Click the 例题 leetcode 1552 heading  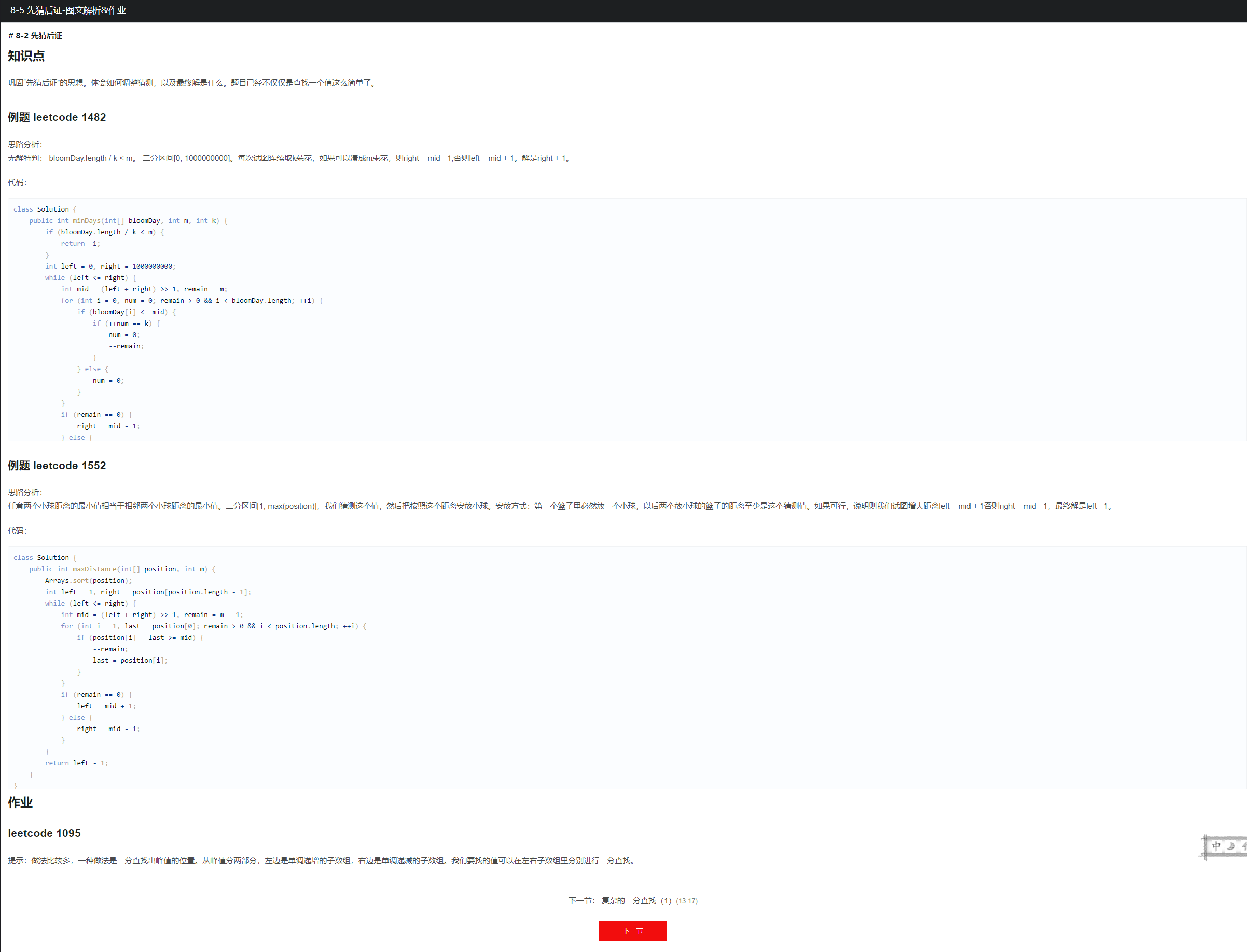[x=57, y=466]
